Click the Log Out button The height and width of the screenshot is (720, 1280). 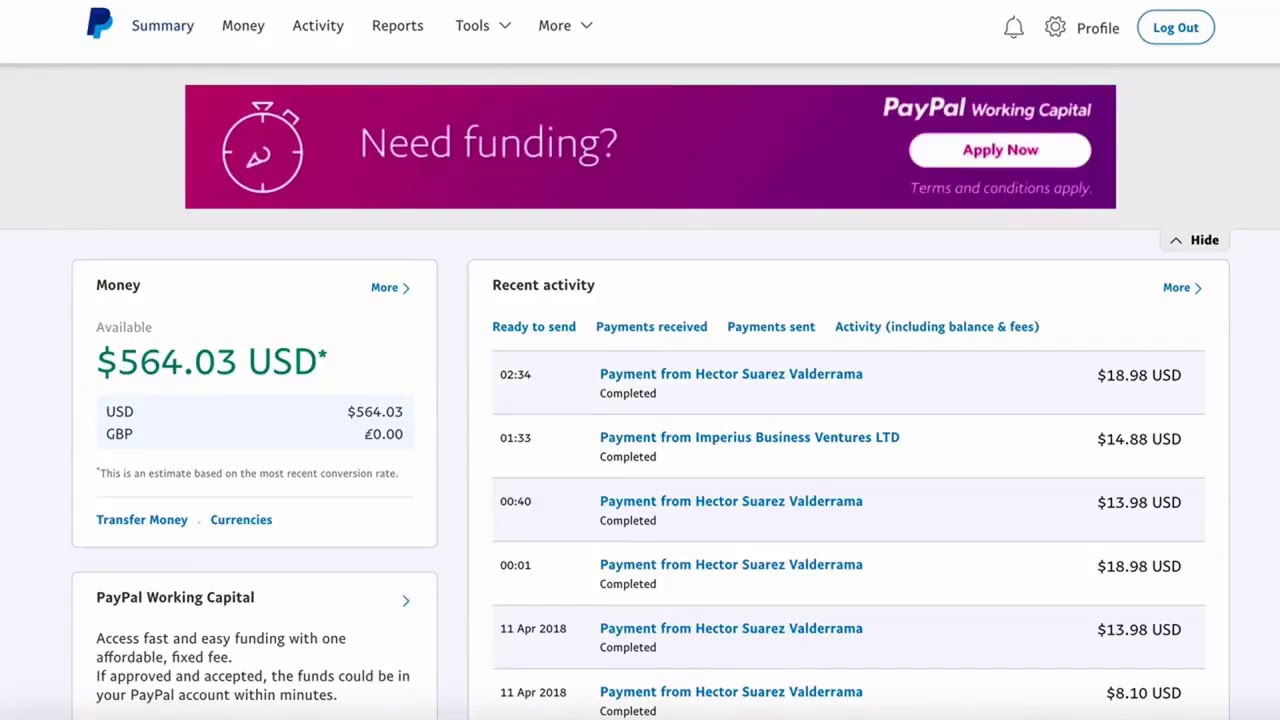point(1176,27)
